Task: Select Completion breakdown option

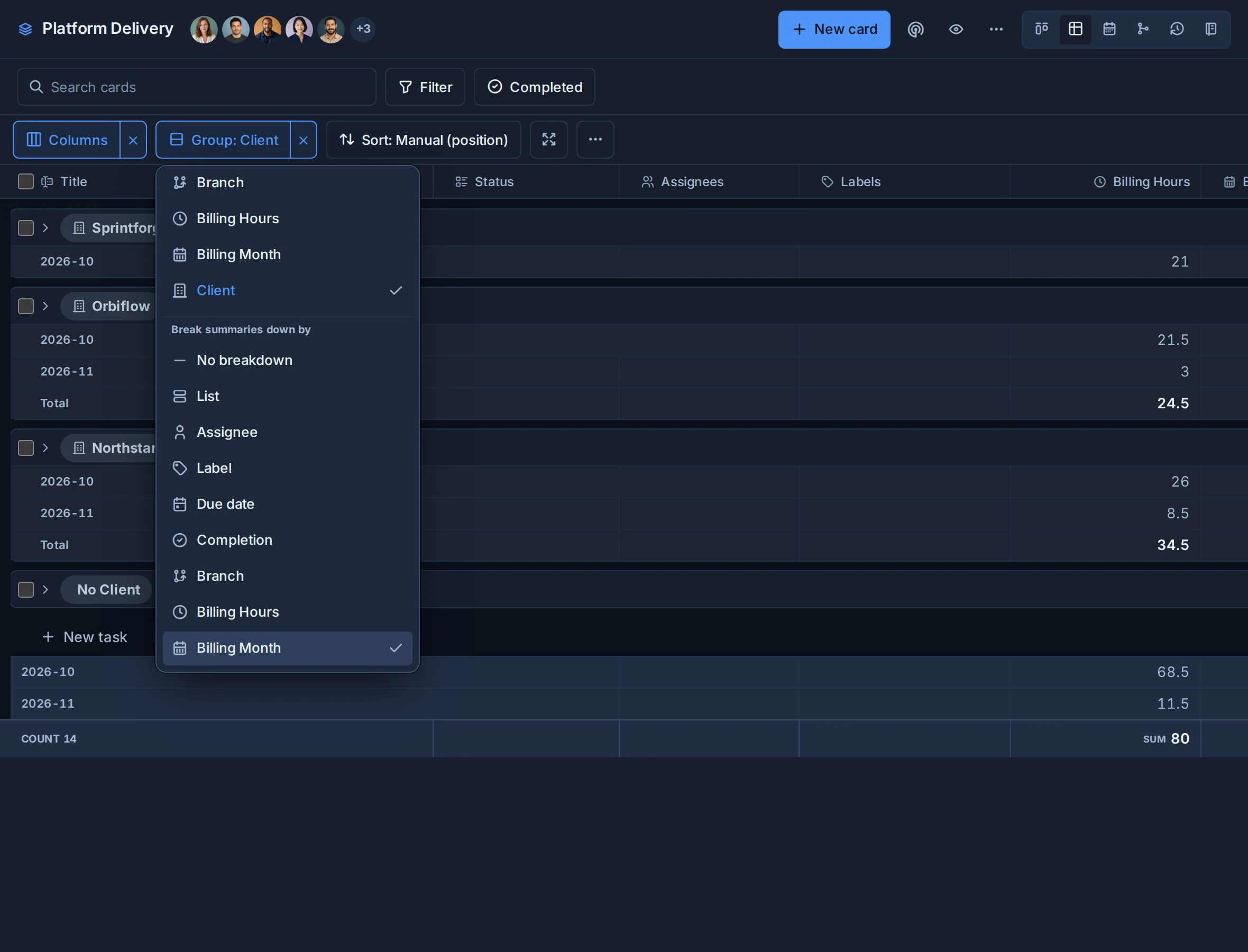Action: [x=287, y=540]
